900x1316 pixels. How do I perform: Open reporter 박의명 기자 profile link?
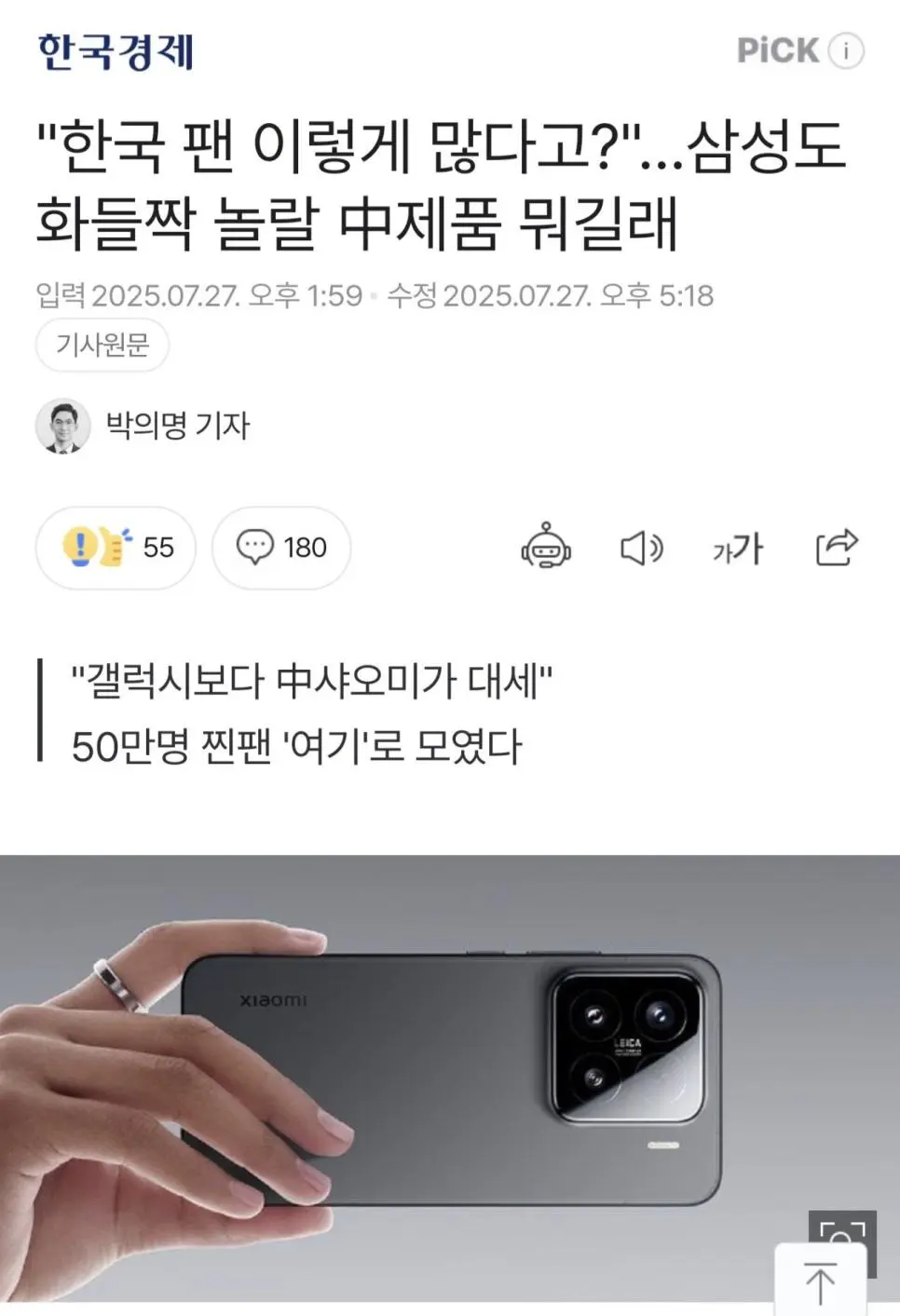[x=177, y=426]
